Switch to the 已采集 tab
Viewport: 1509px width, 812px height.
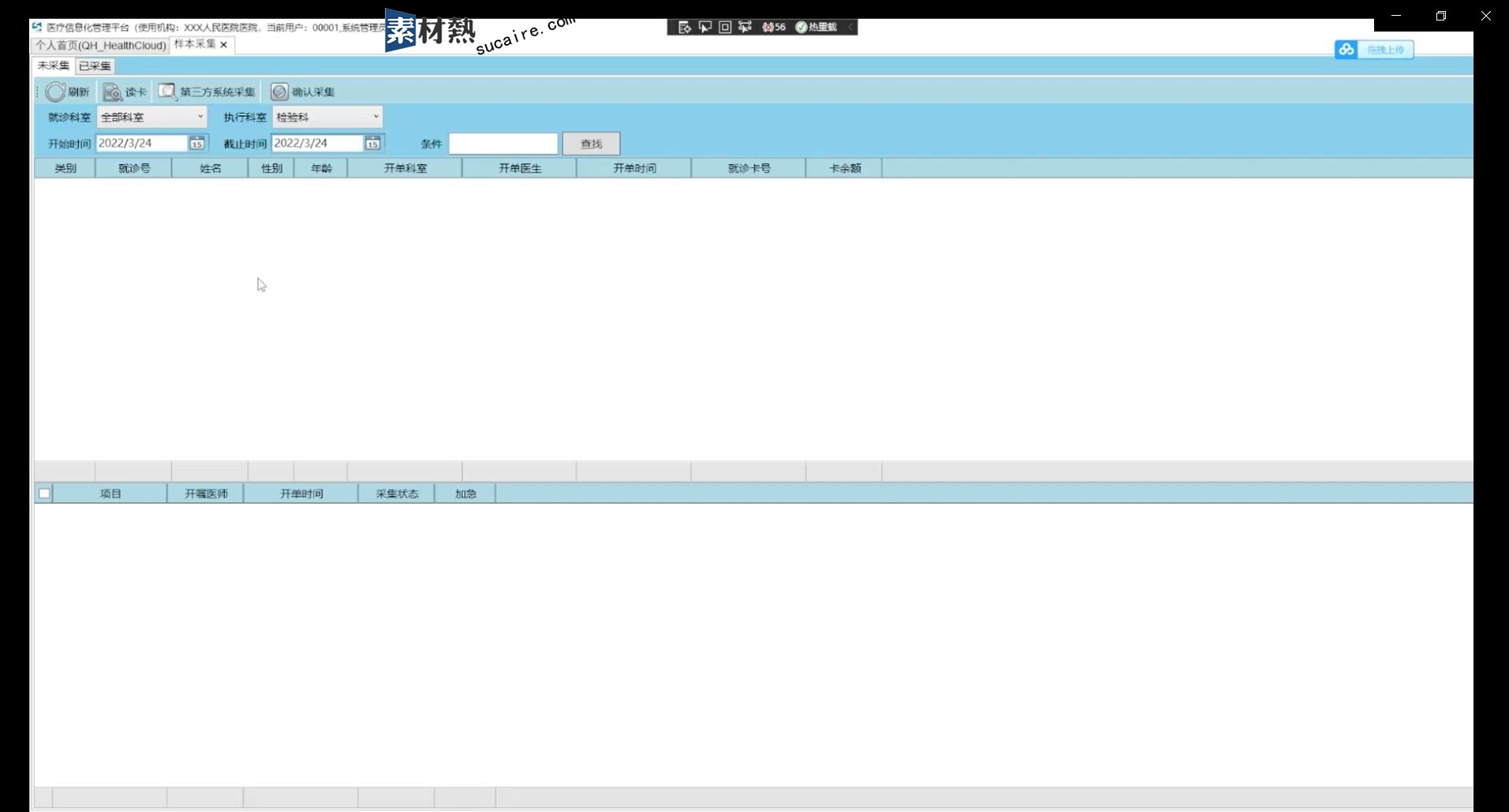click(95, 66)
